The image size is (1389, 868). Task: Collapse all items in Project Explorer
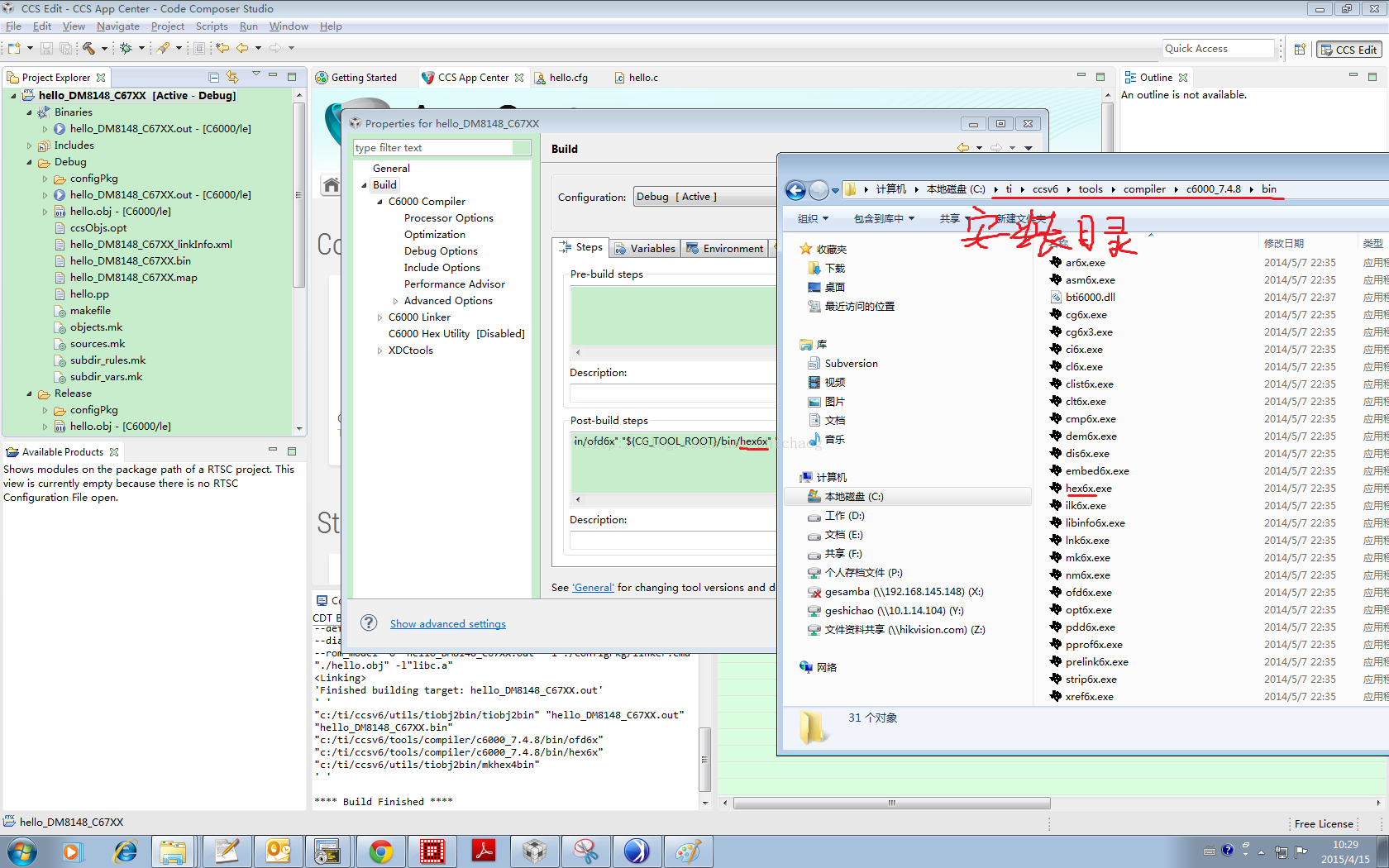(x=214, y=77)
